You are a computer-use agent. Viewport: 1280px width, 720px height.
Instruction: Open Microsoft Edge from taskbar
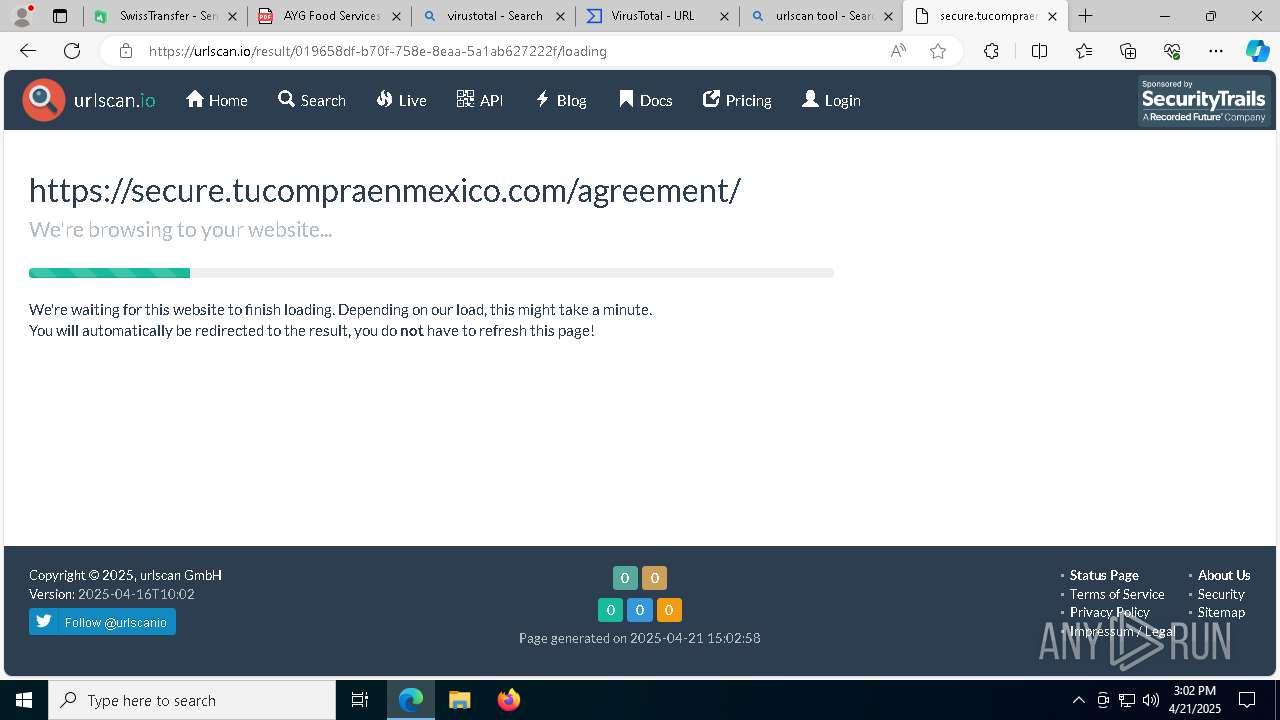[411, 700]
